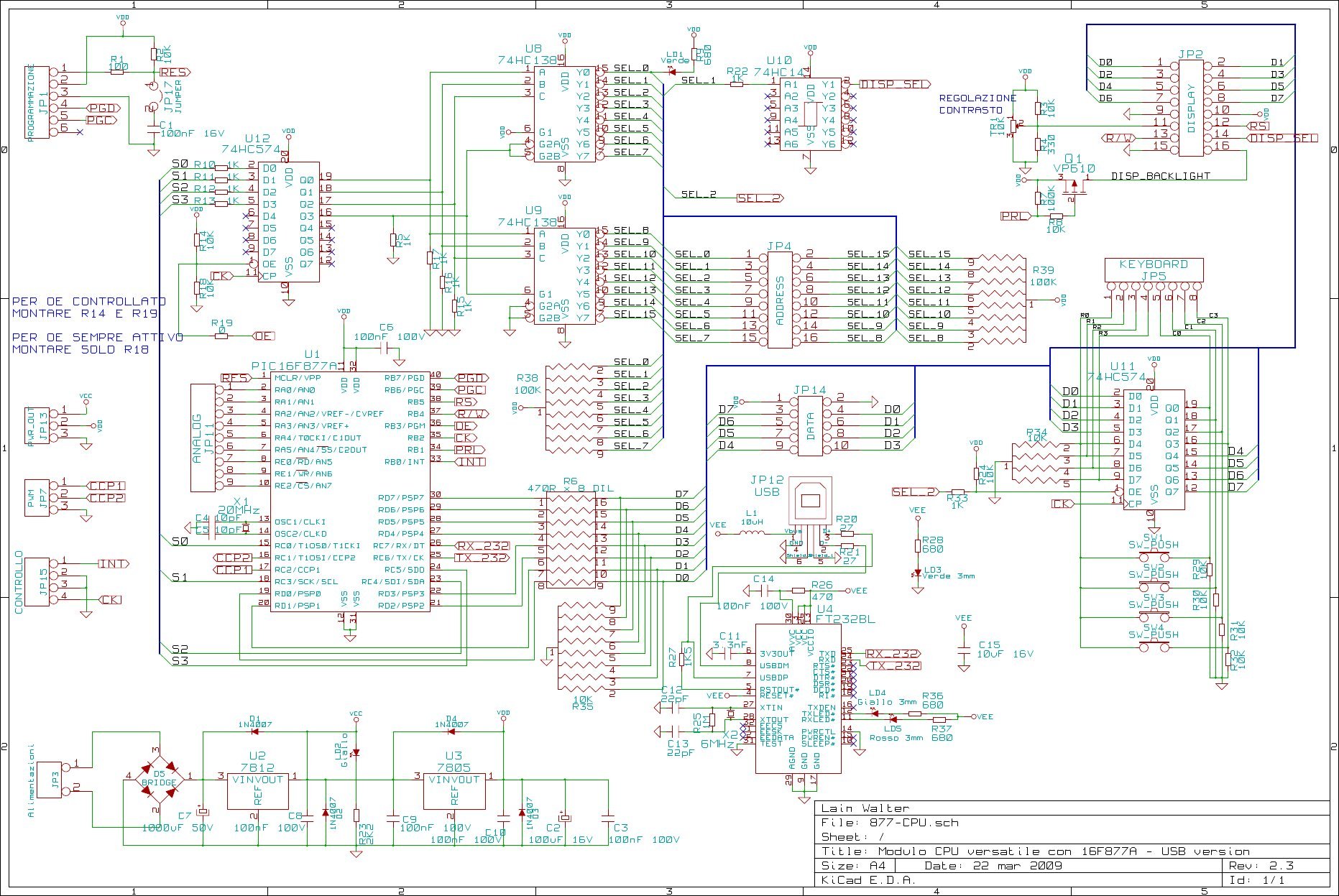Click the JP4 ADDRESS connector body
Screen dimensions: 1339x896
pos(781,300)
